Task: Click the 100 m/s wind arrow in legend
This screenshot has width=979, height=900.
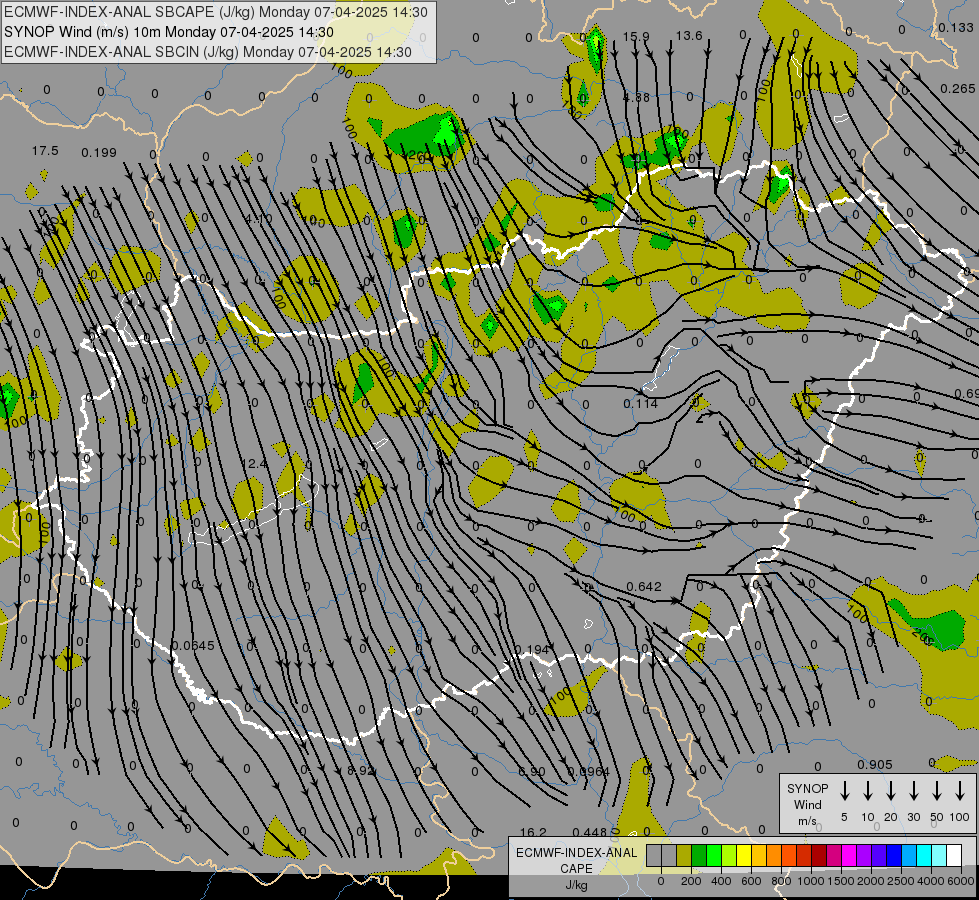Action: point(960,791)
